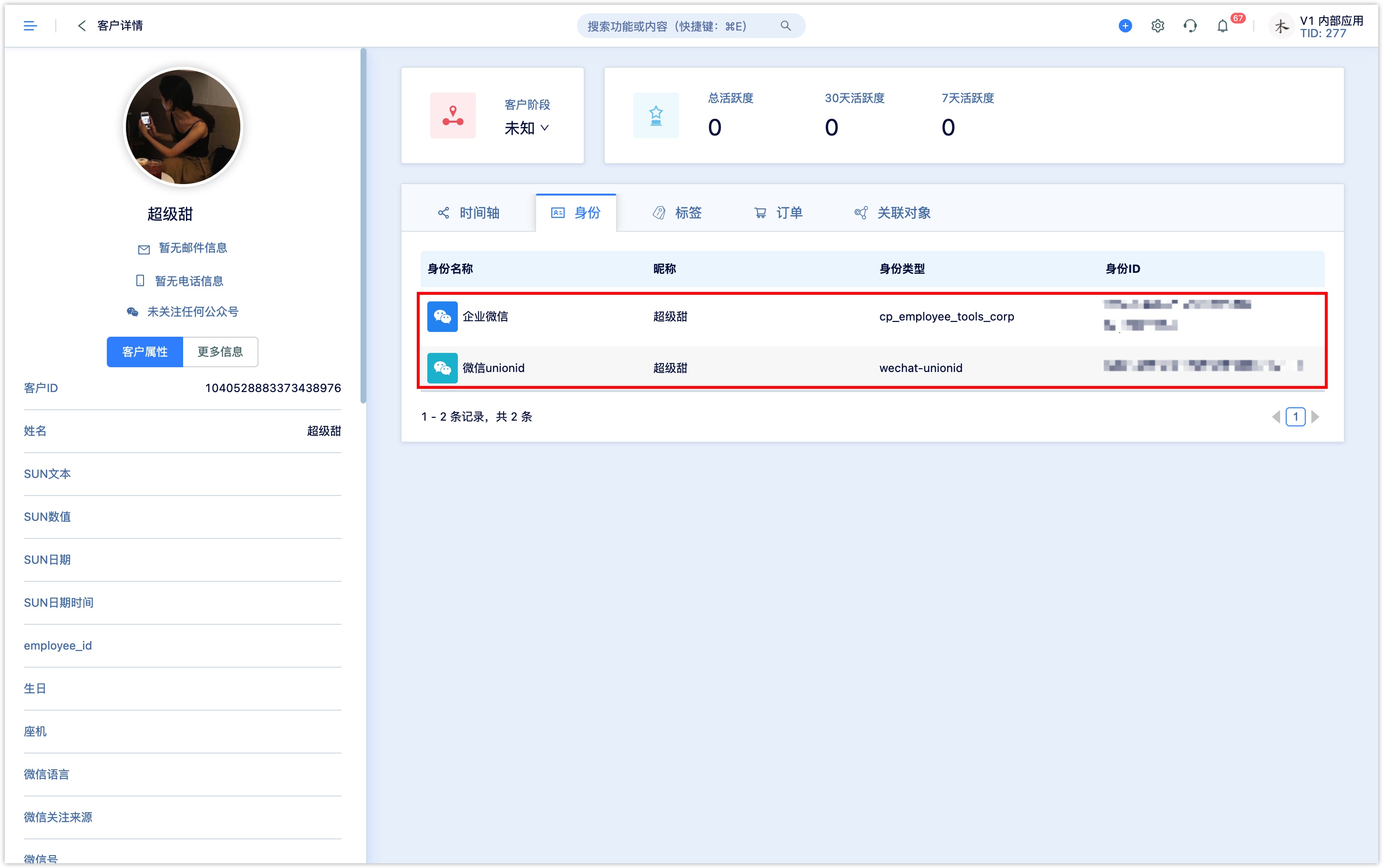The height and width of the screenshot is (868, 1383).
Task: Click the 30天活跃度 label
Action: (854, 98)
